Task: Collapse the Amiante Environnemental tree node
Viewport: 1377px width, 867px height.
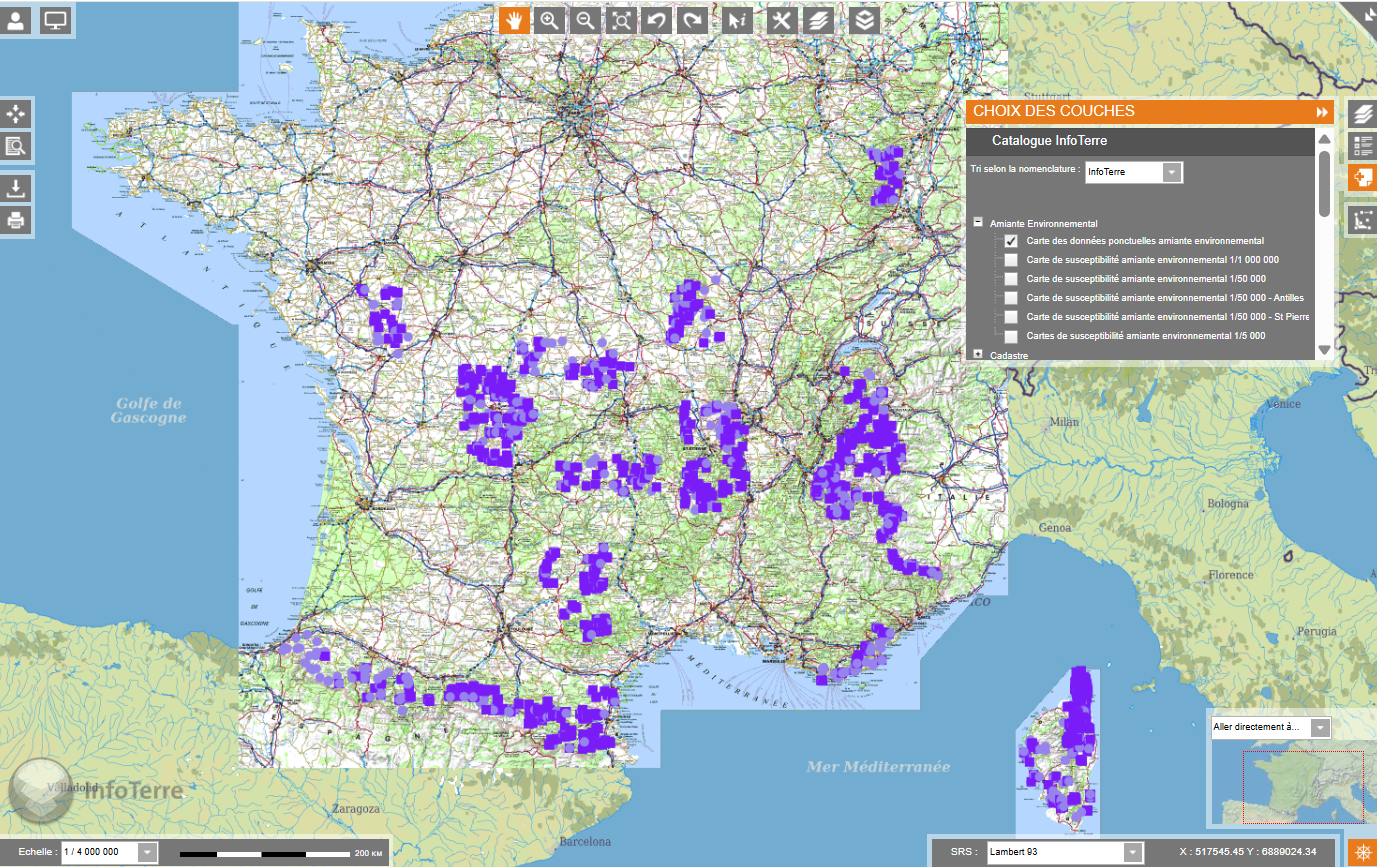Action: click(x=978, y=223)
